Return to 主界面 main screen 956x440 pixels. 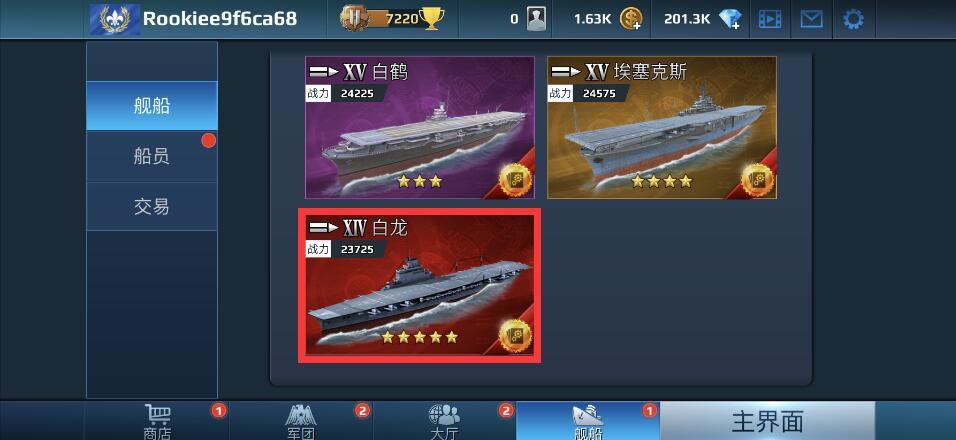click(x=768, y=421)
